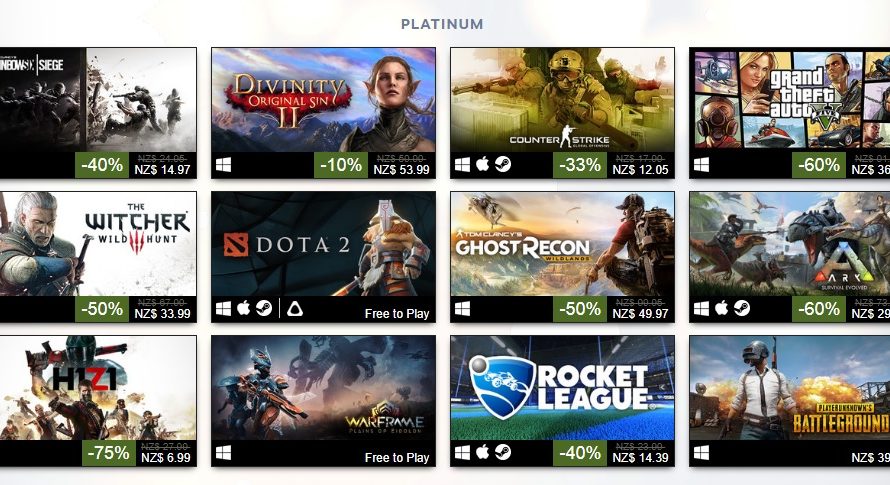Click the Windows icon on Warframe tile

pos(224,453)
